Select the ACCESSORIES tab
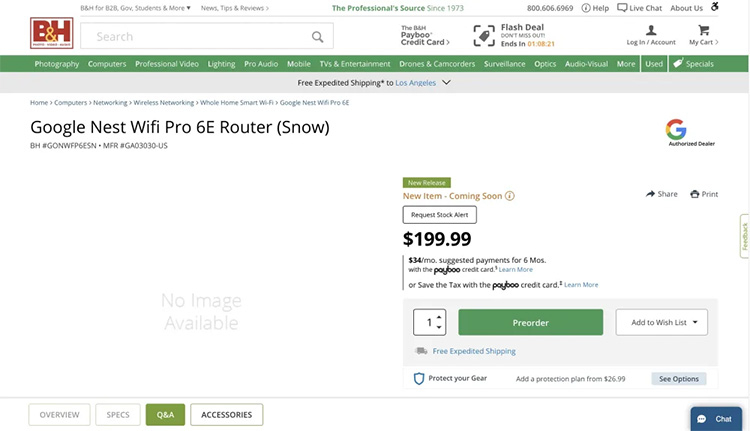Viewport: 750px width, 431px height. [226, 414]
